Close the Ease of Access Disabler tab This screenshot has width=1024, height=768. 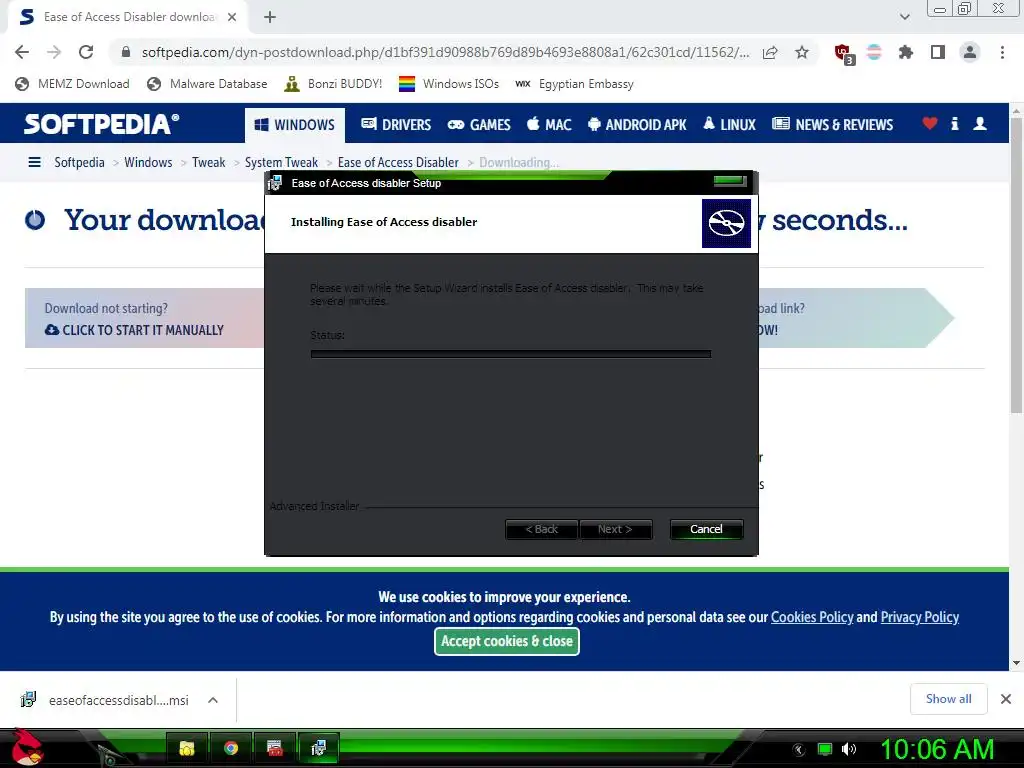[232, 17]
